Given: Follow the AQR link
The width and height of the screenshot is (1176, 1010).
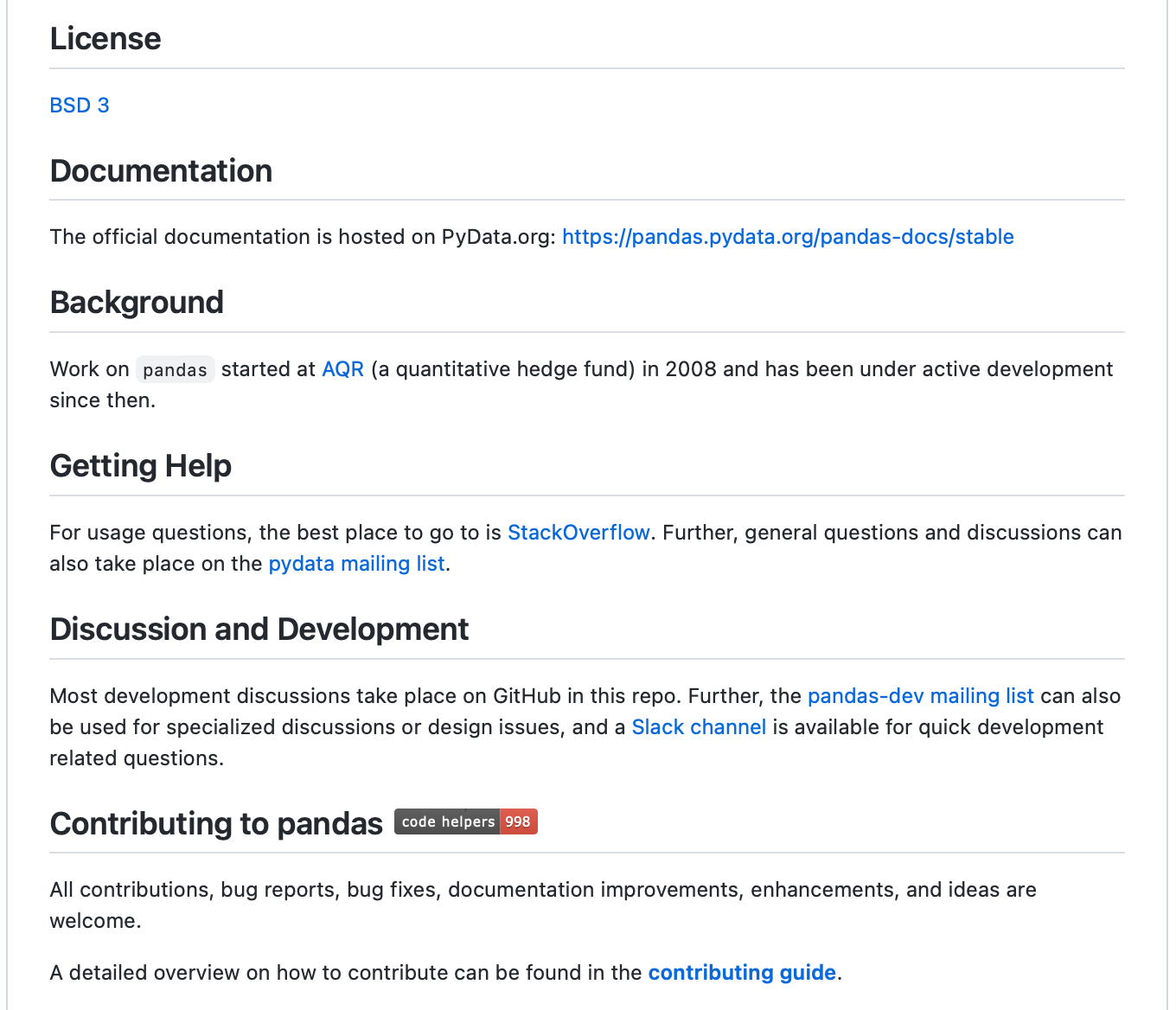Looking at the screenshot, I should (342, 369).
